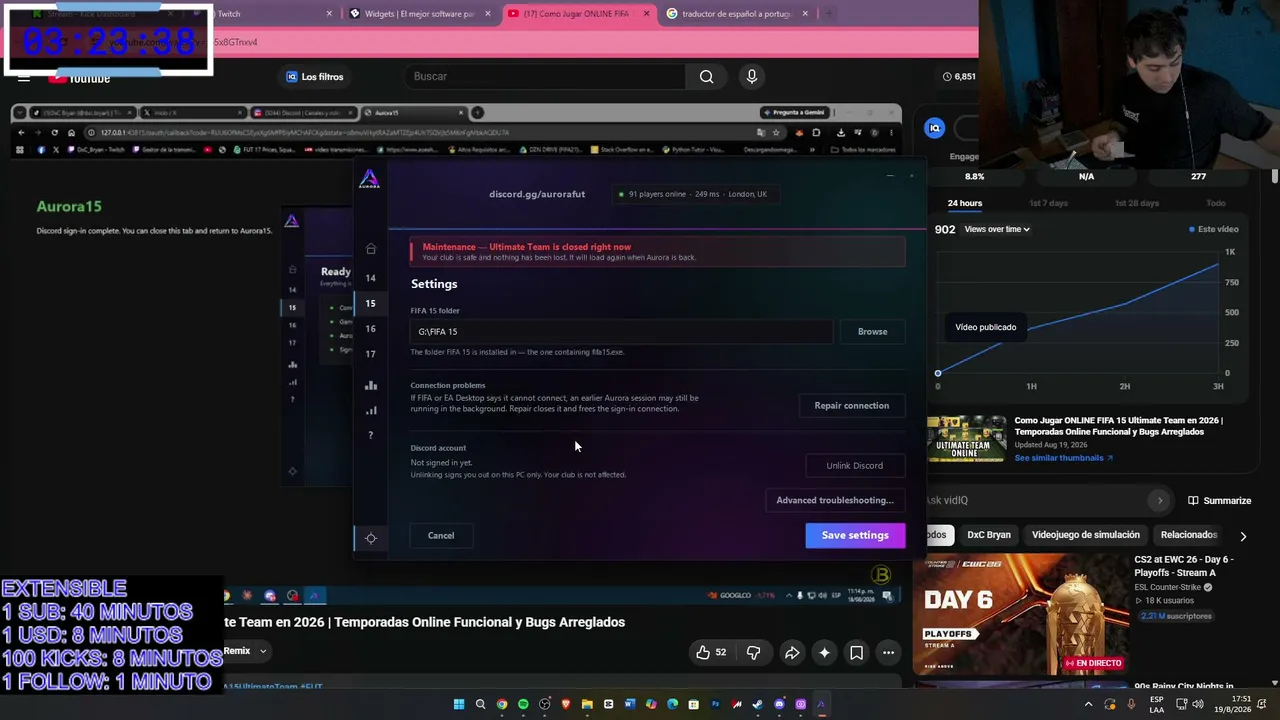Like the video with thumbs up
Viewport: 1280px width, 720px height.
point(711,653)
